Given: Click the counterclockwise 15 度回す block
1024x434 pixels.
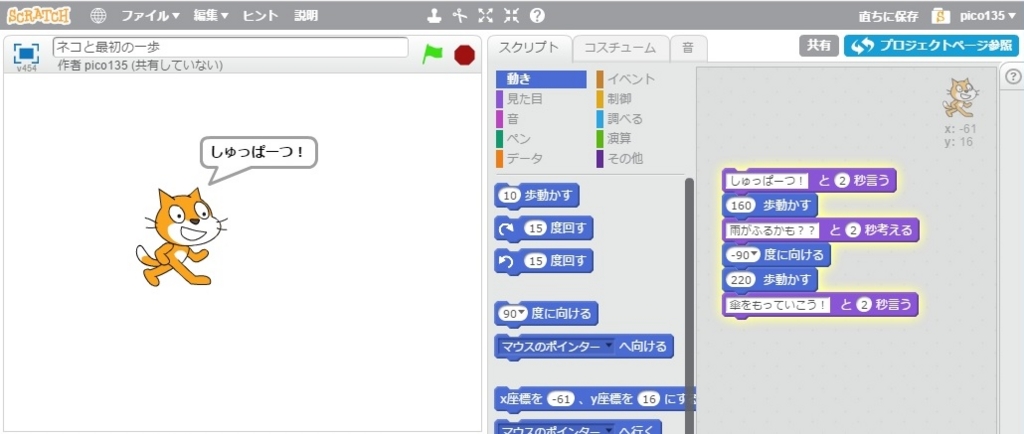Looking at the screenshot, I should (x=544, y=262).
